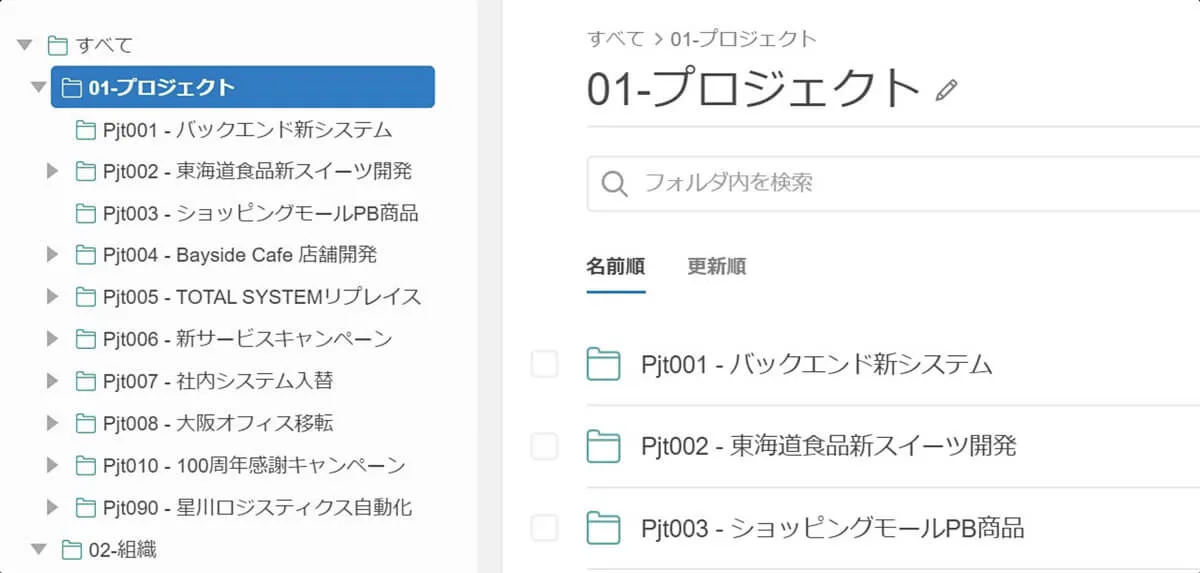Check the checkbox for Pjt003 - ショッピングモールPB商品
1200x573 pixels.
point(544,527)
